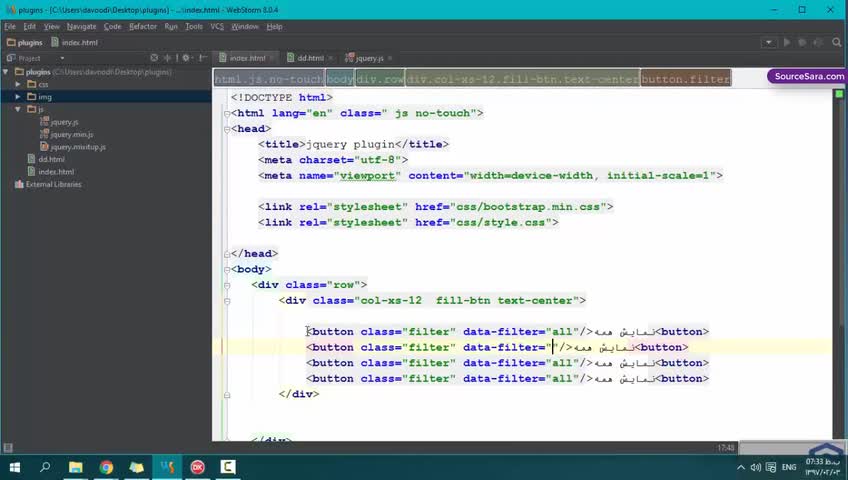848x480 pixels.
Task: Click the green inspection status indicator
Action: [x=839, y=94]
